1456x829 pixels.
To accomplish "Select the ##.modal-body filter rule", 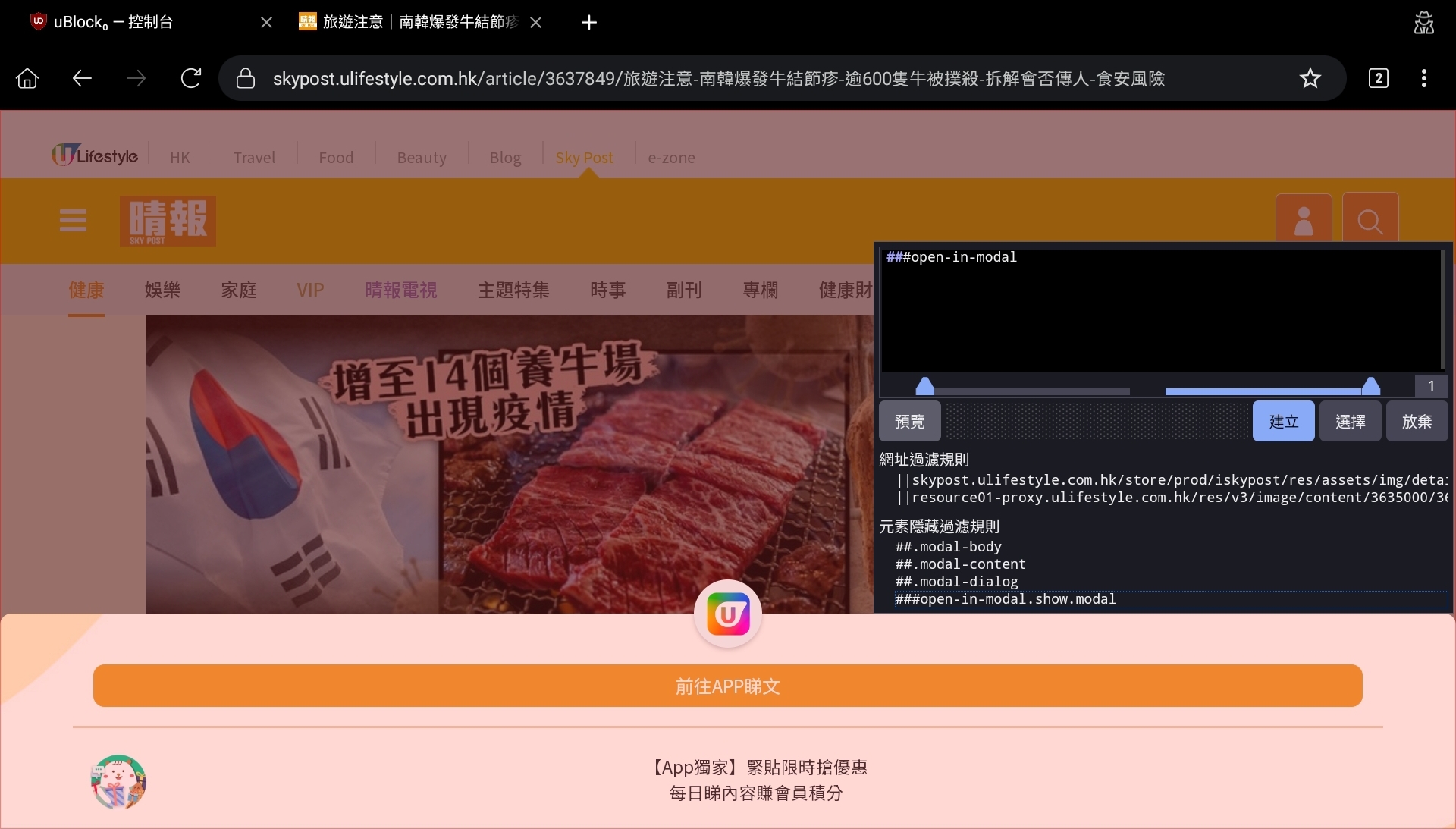I will pos(948,547).
